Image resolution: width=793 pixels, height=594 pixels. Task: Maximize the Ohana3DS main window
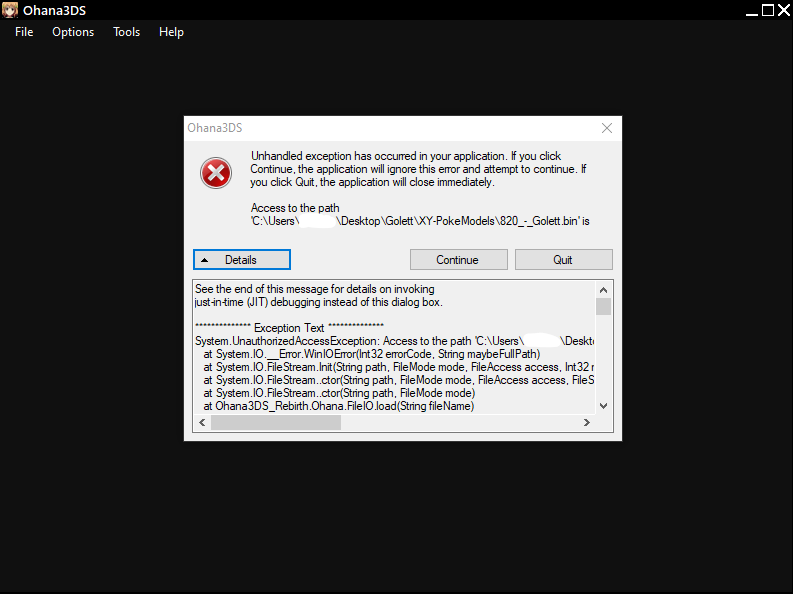[768, 10]
